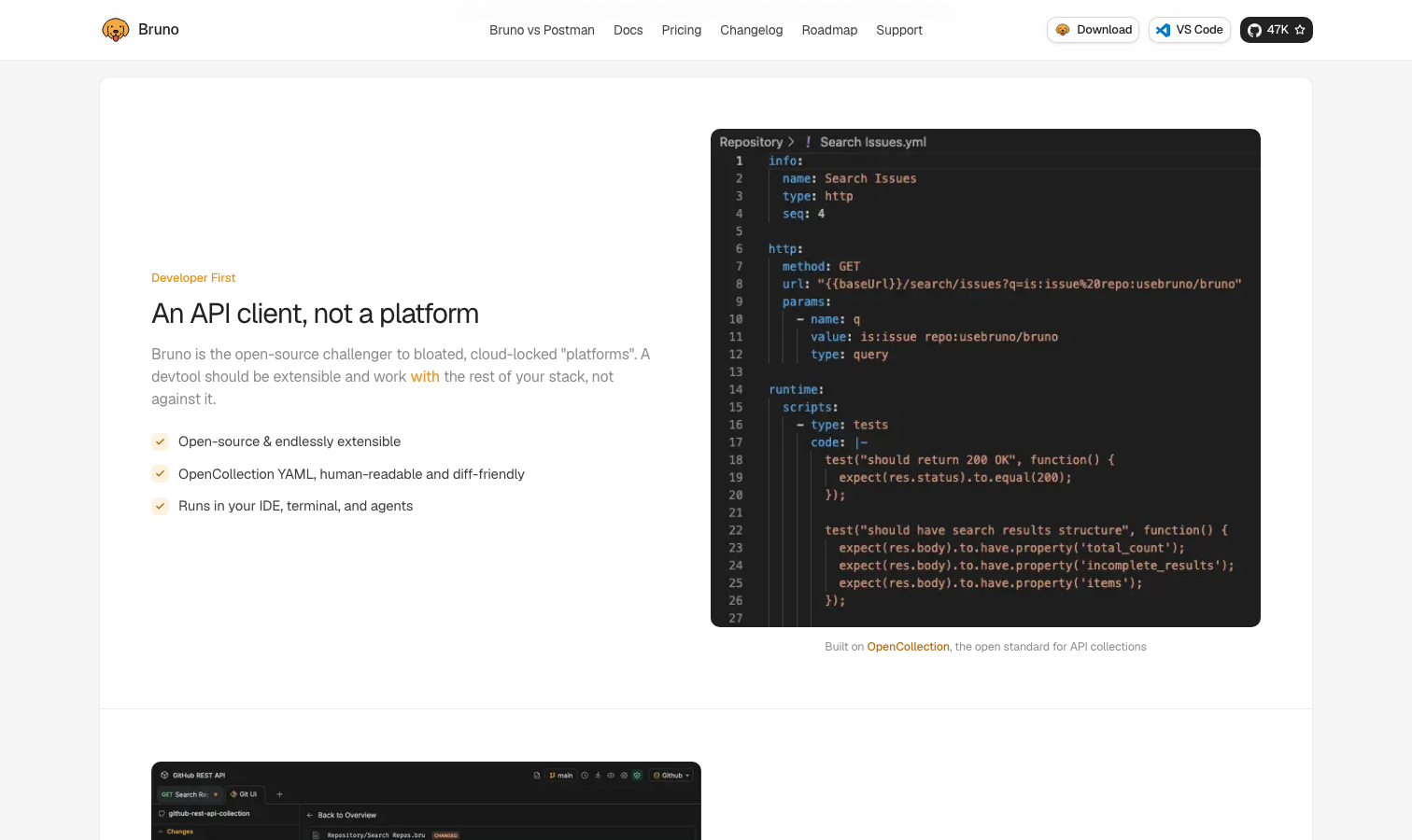This screenshot has height=840, width=1412.
Task: Select github-rest-api-collection in app preview sidebar
Action: coord(205,814)
